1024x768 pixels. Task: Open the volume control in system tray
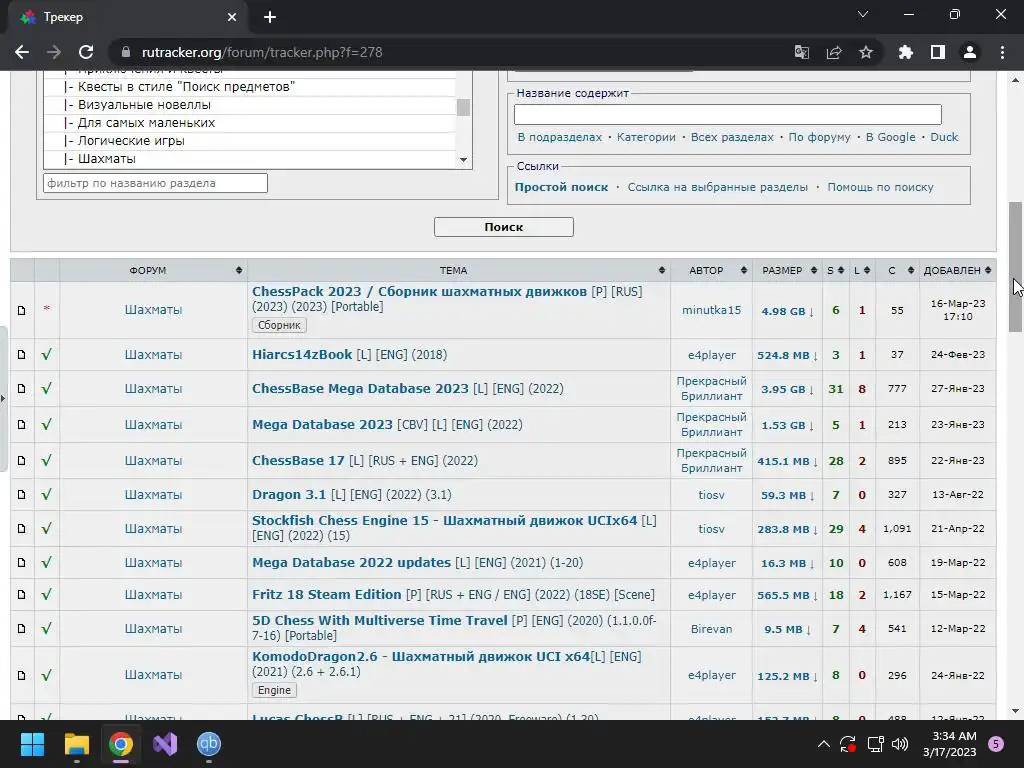(900, 744)
